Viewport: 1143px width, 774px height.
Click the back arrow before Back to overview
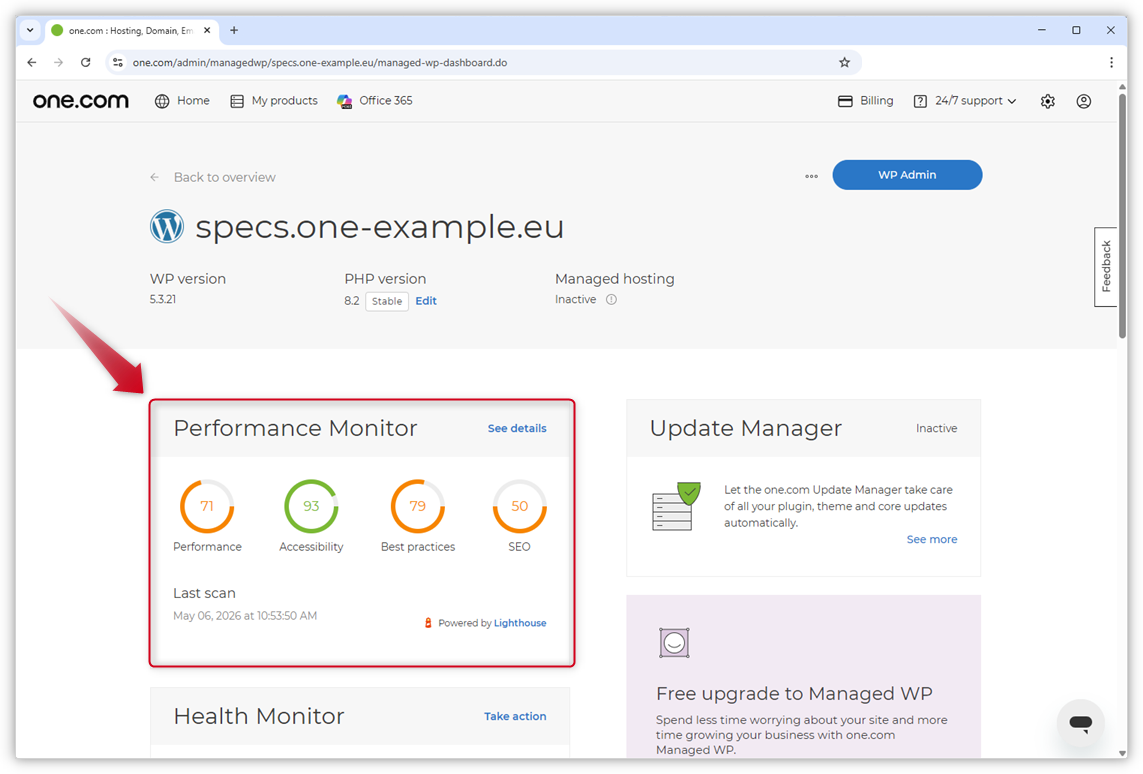point(155,177)
